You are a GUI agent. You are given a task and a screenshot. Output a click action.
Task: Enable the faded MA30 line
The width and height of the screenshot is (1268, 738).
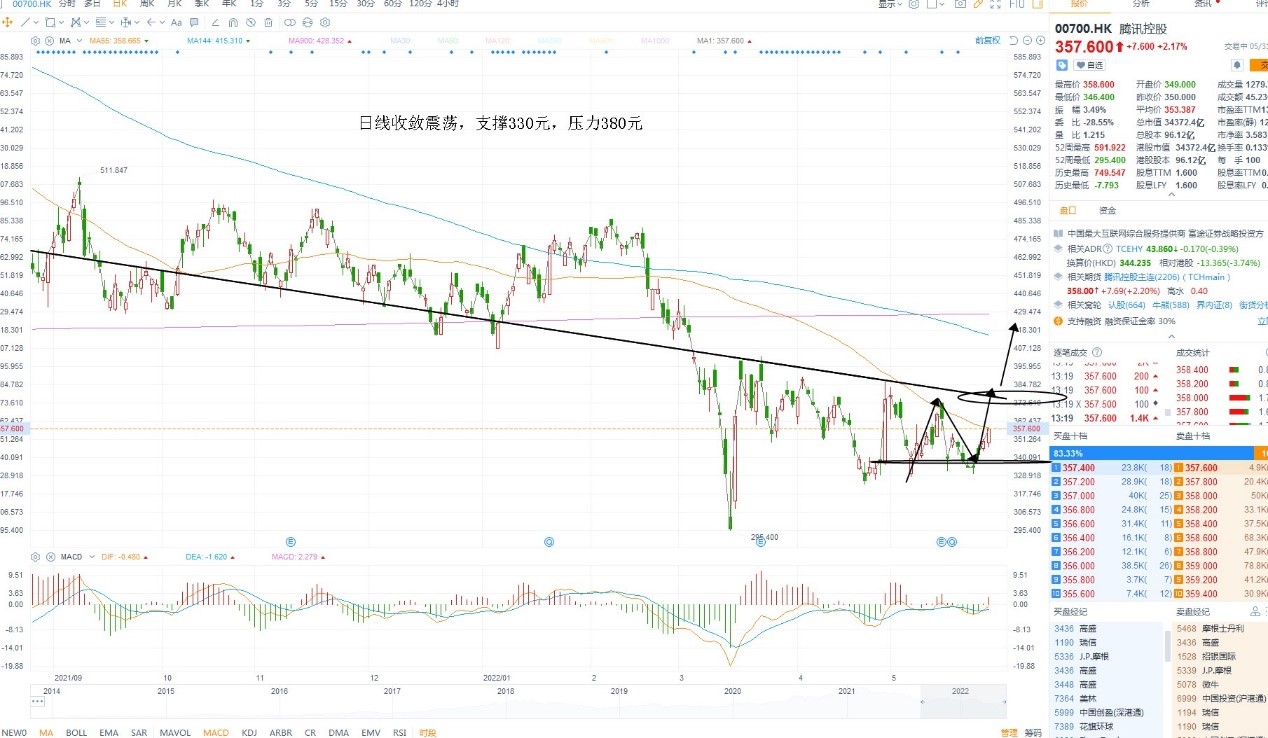click(x=400, y=41)
